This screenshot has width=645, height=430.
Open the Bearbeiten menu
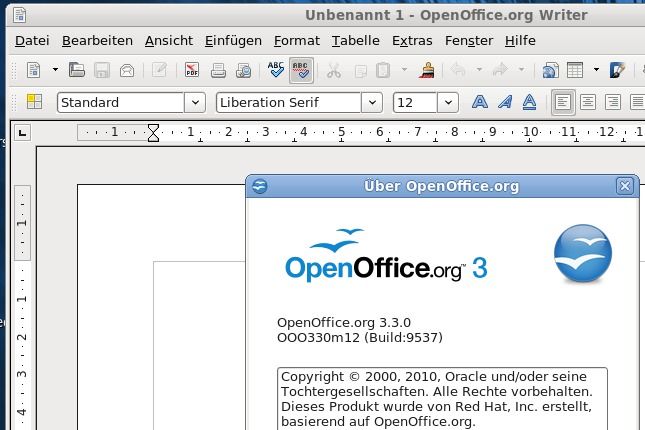pyautogui.click(x=97, y=41)
